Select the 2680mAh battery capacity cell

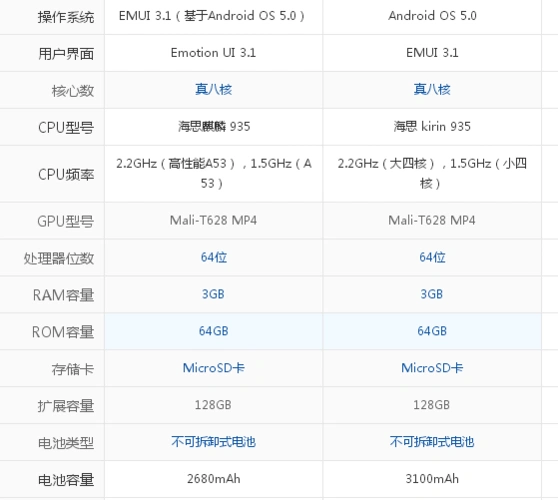click(214, 479)
